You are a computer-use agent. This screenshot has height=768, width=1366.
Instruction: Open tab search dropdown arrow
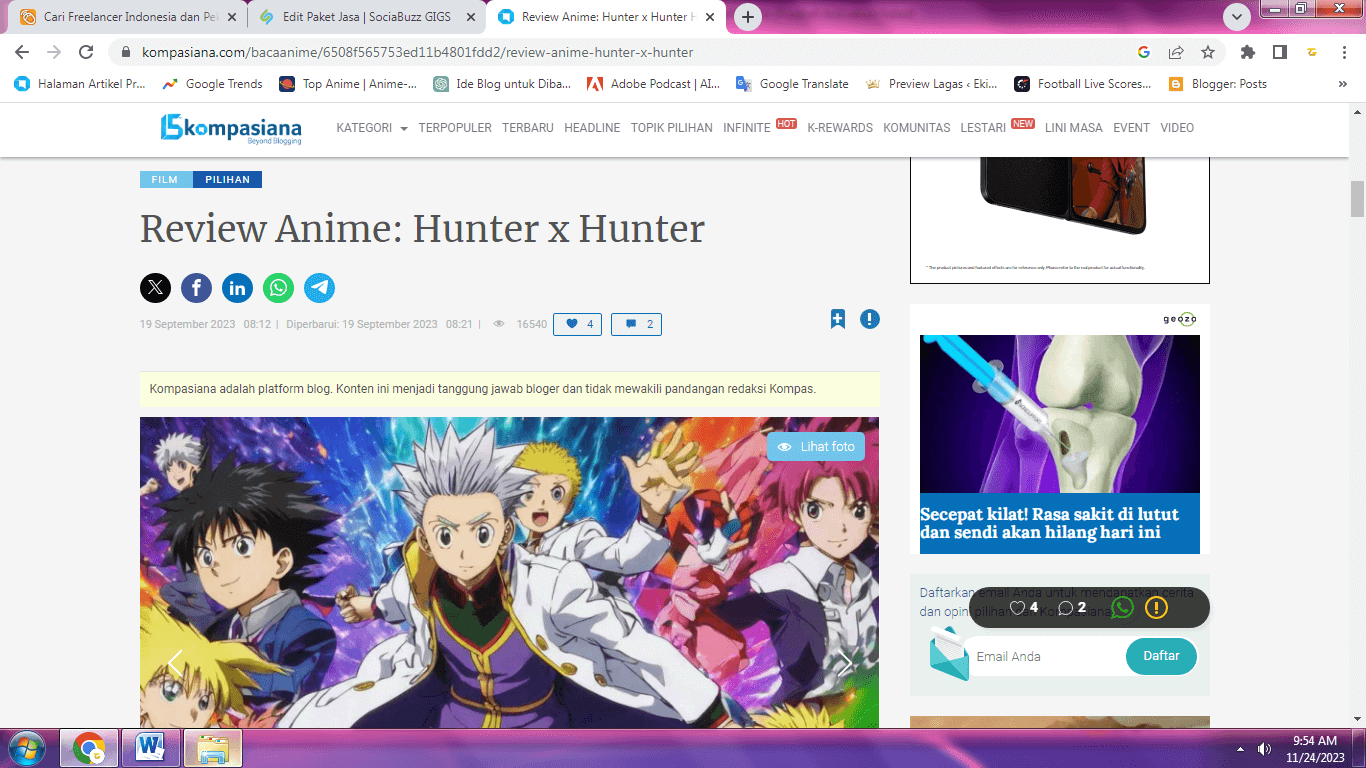point(1238,17)
